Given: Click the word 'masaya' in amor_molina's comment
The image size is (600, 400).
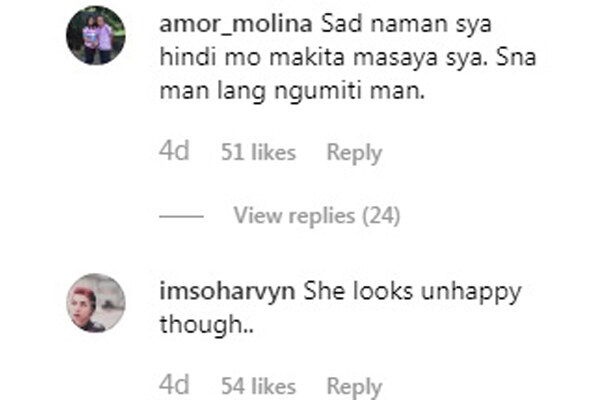Looking at the screenshot, I should (395, 58).
